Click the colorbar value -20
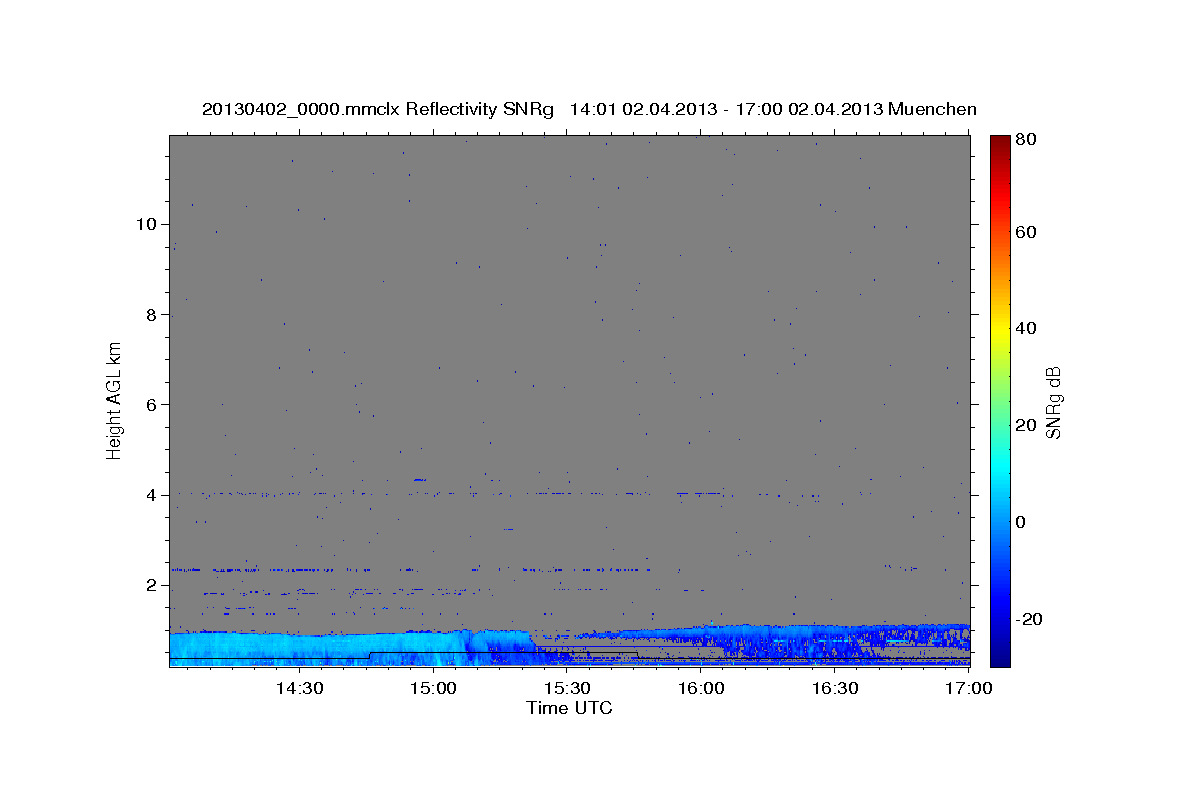This screenshot has width=1200, height=800. tap(1031, 619)
